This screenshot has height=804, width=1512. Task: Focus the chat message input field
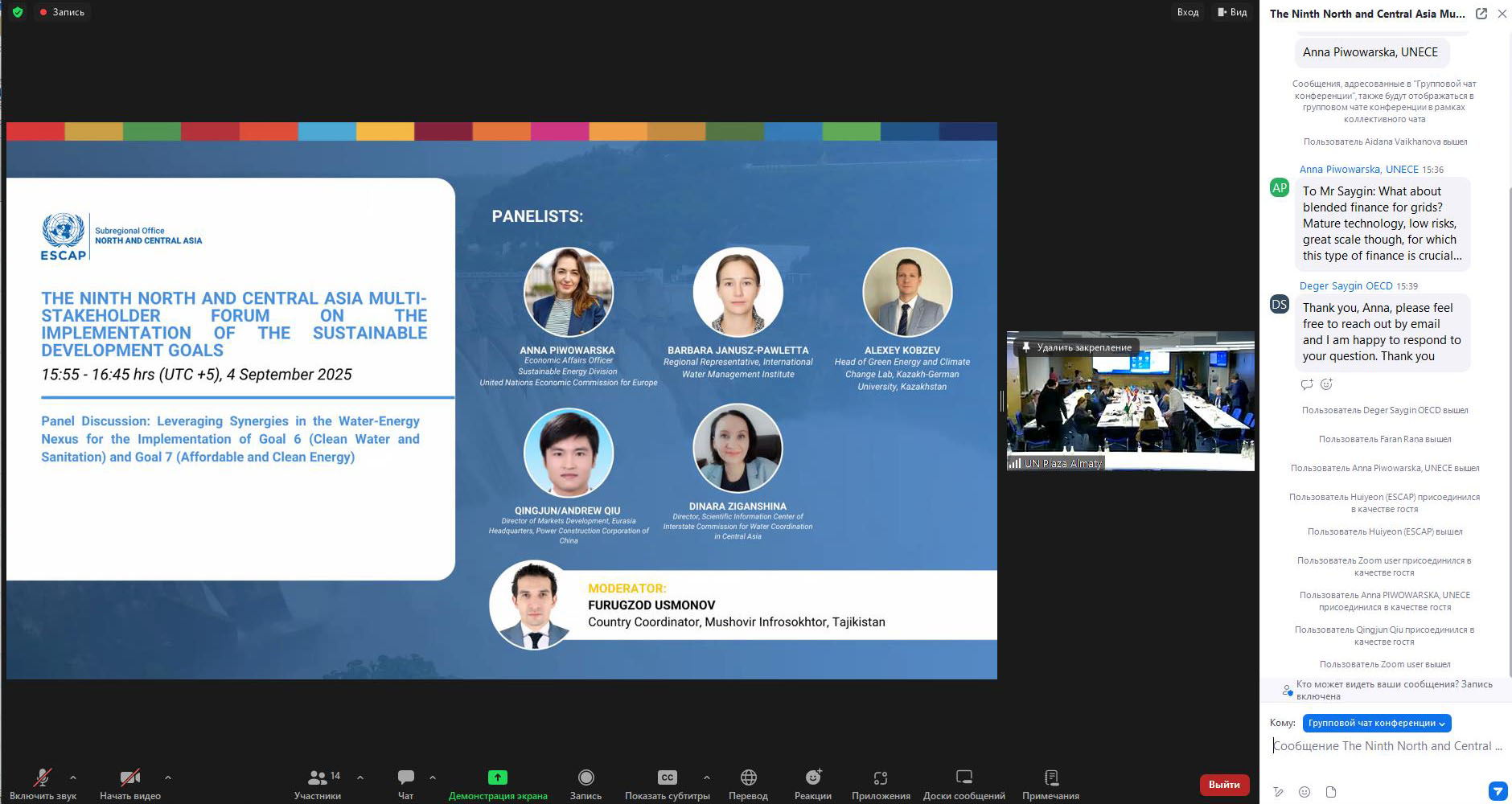pos(1387,746)
